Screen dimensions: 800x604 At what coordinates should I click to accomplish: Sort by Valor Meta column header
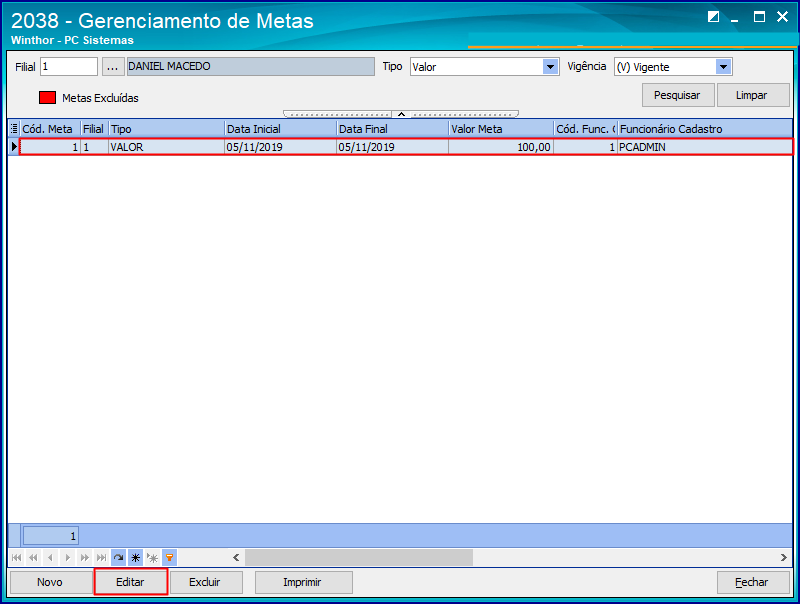[501, 129]
